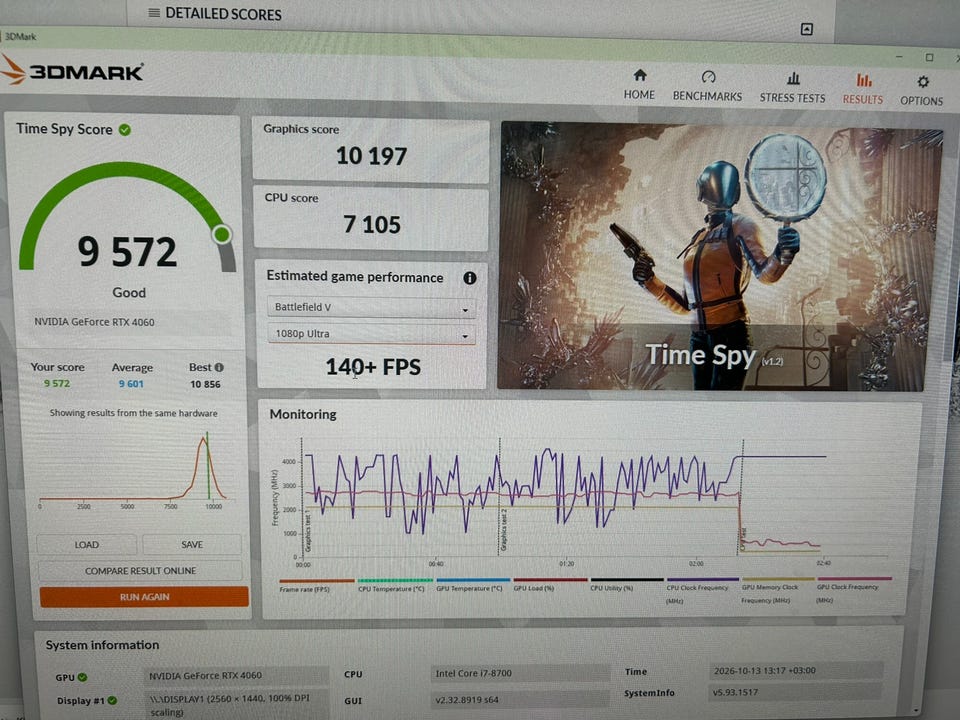Switch to the Results tab

click(863, 89)
